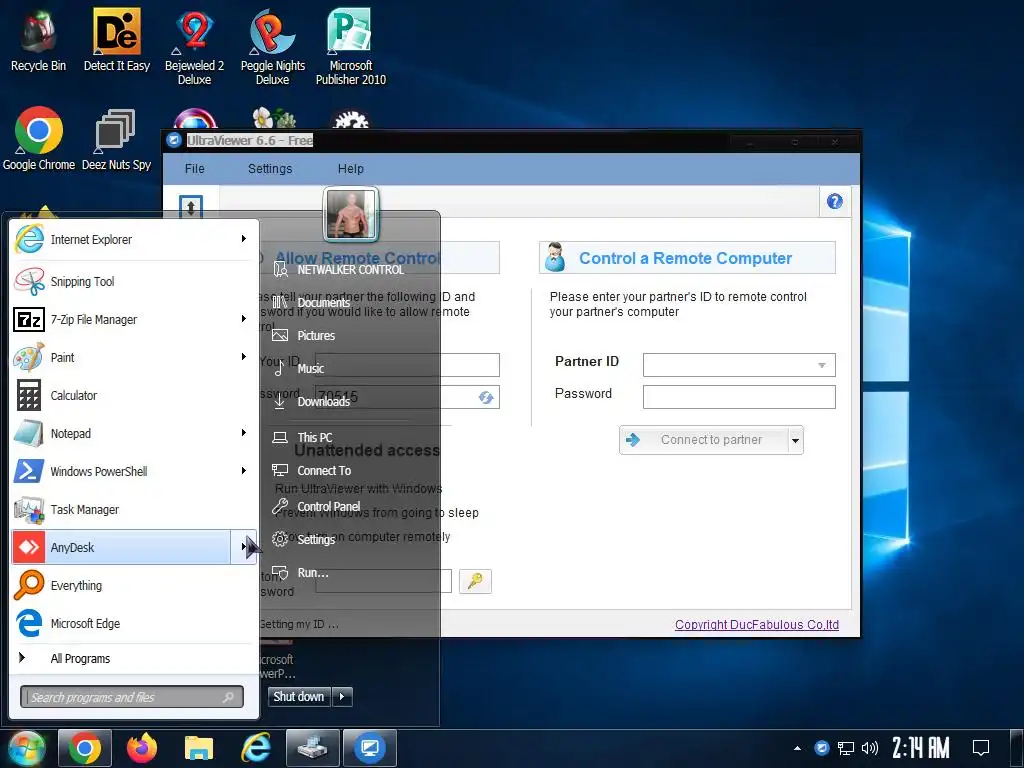The height and width of the screenshot is (768, 1024).
Task: Launch Microsoft Edge from start menu
Action: 134,623
